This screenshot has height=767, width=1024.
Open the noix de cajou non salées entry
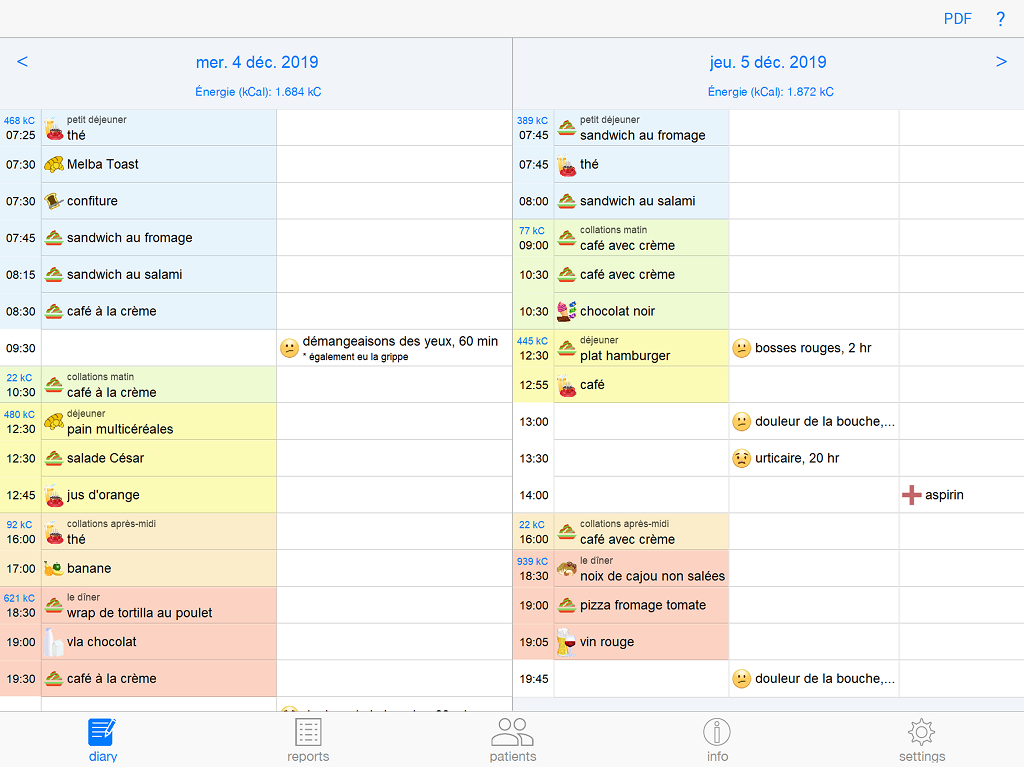(x=641, y=568)
